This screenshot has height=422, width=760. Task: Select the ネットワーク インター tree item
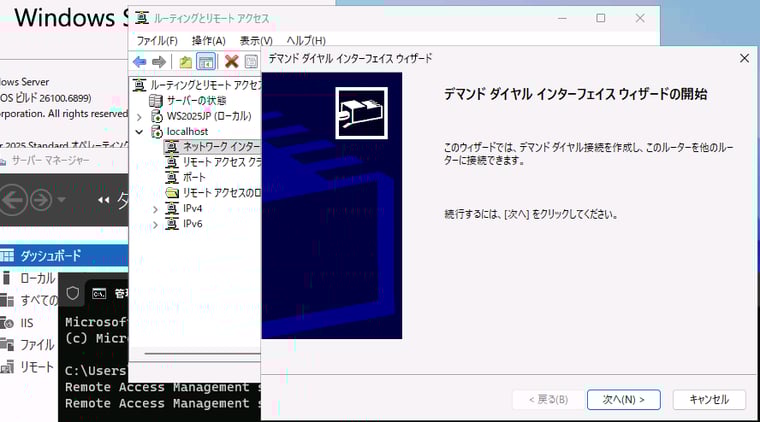(x=213, y=146)
